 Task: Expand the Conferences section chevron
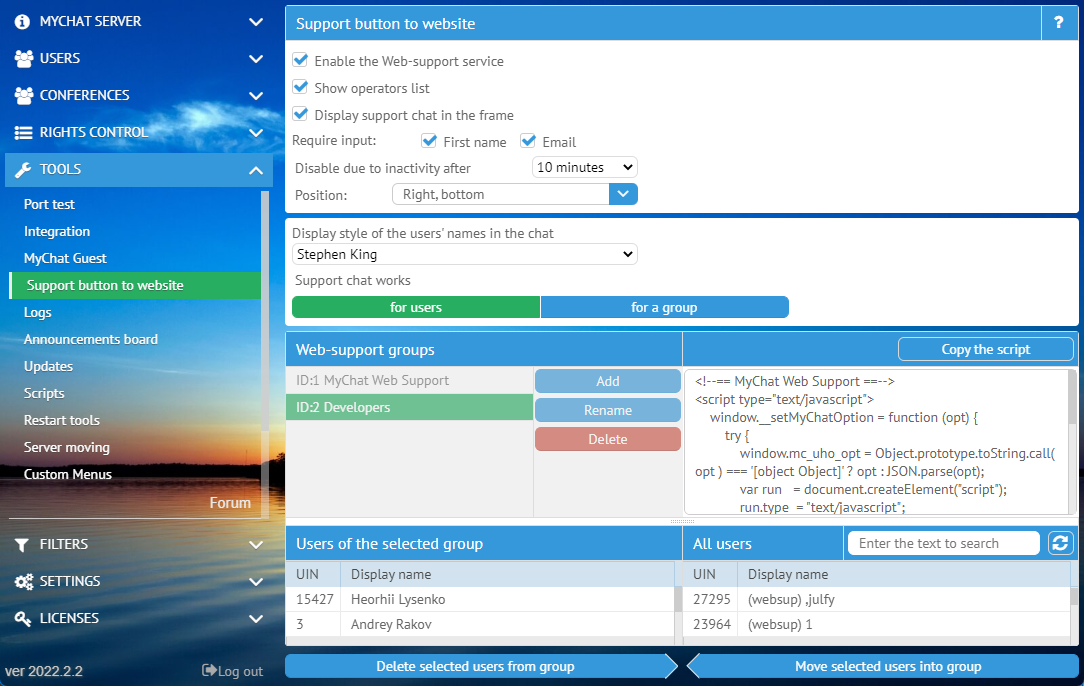256,95
